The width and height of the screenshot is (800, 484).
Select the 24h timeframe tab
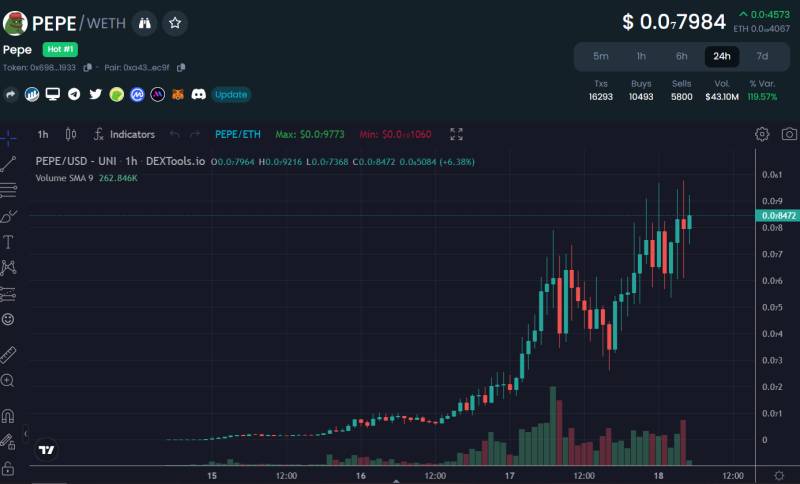(x=722, y=56)
